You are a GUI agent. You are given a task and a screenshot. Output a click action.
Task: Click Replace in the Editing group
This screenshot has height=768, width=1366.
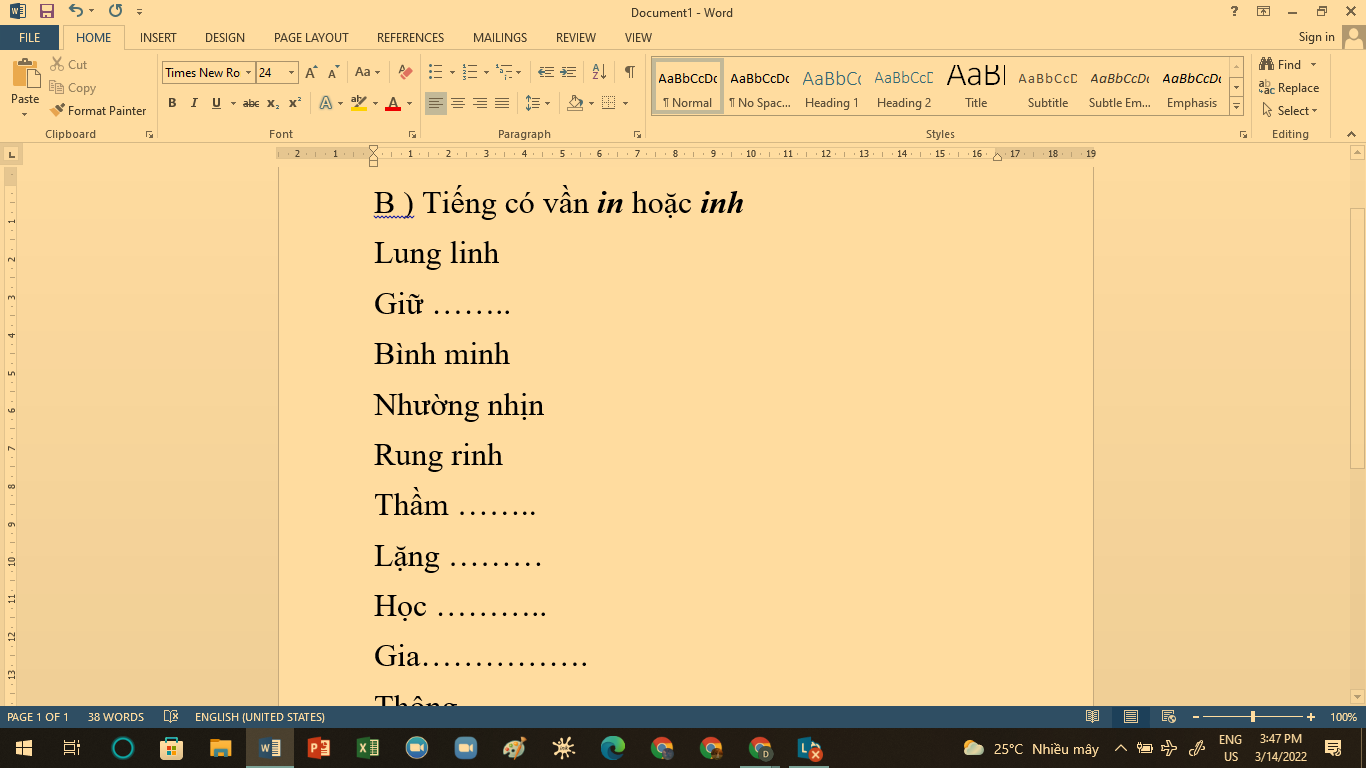click(1289, 87)
